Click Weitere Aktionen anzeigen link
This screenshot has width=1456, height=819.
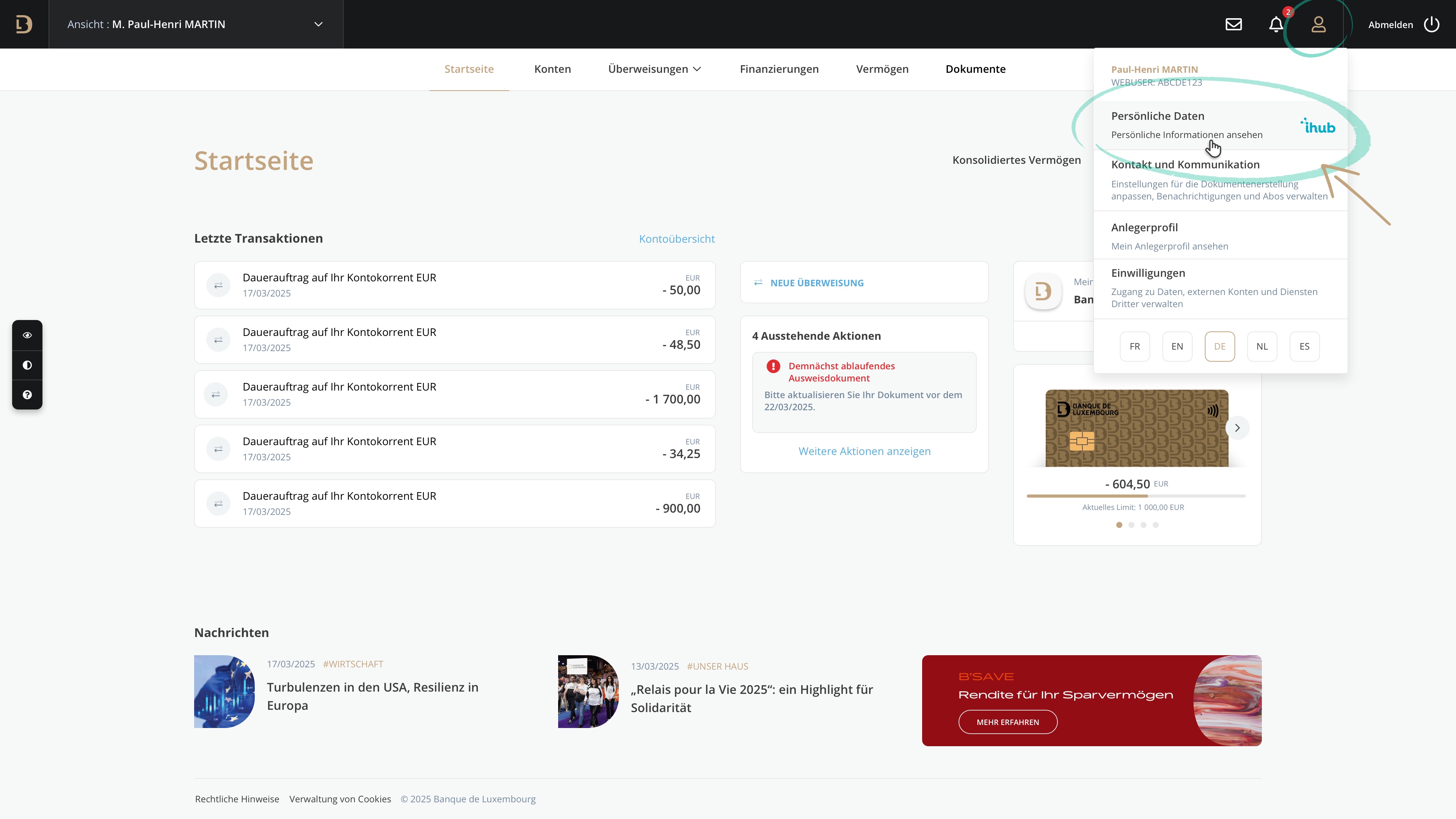[x=864, y=451]
